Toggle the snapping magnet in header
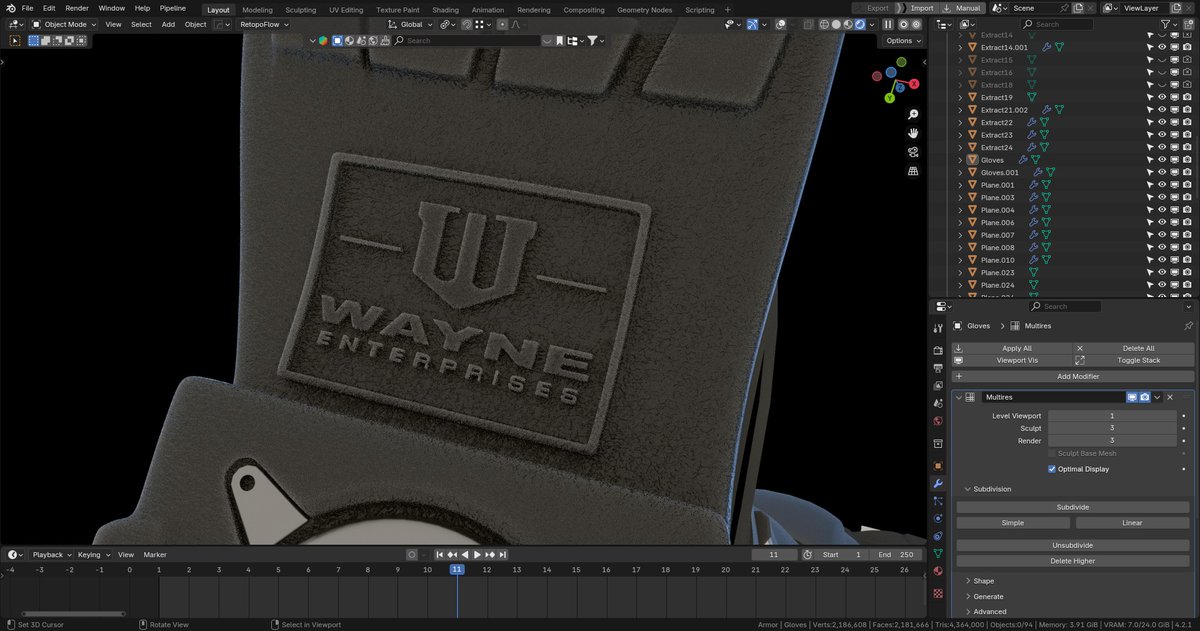 click(x=467, y=24)
